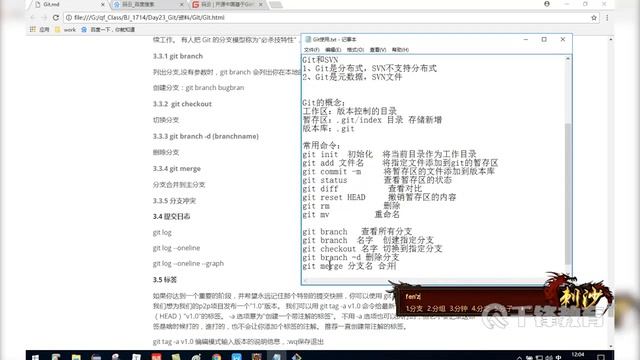
Task: Open the Action Center notification icon
Action: [600, 357]
